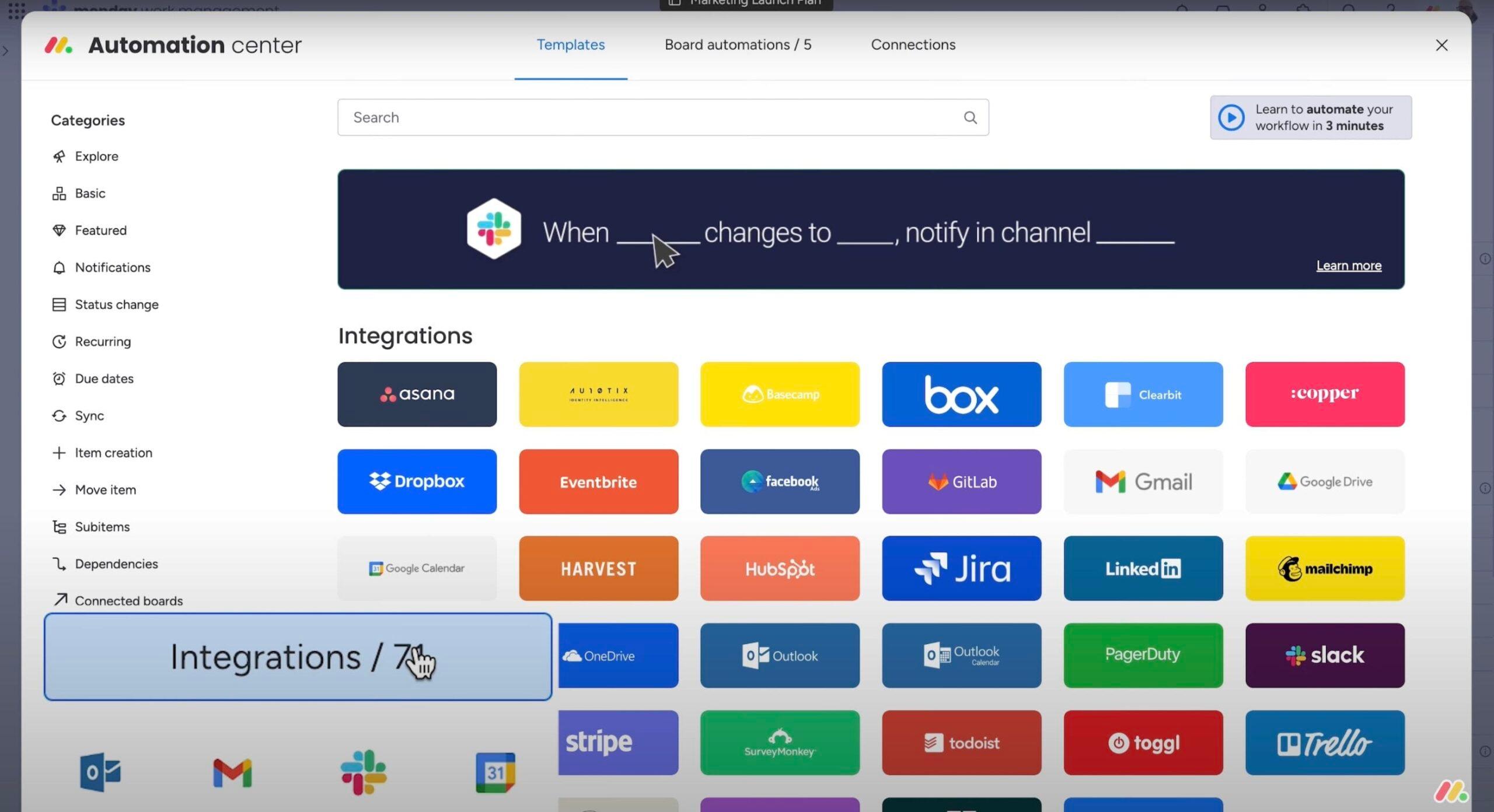Select the Connected boards category
1494x812 pixels.
(x=117, y=600)
